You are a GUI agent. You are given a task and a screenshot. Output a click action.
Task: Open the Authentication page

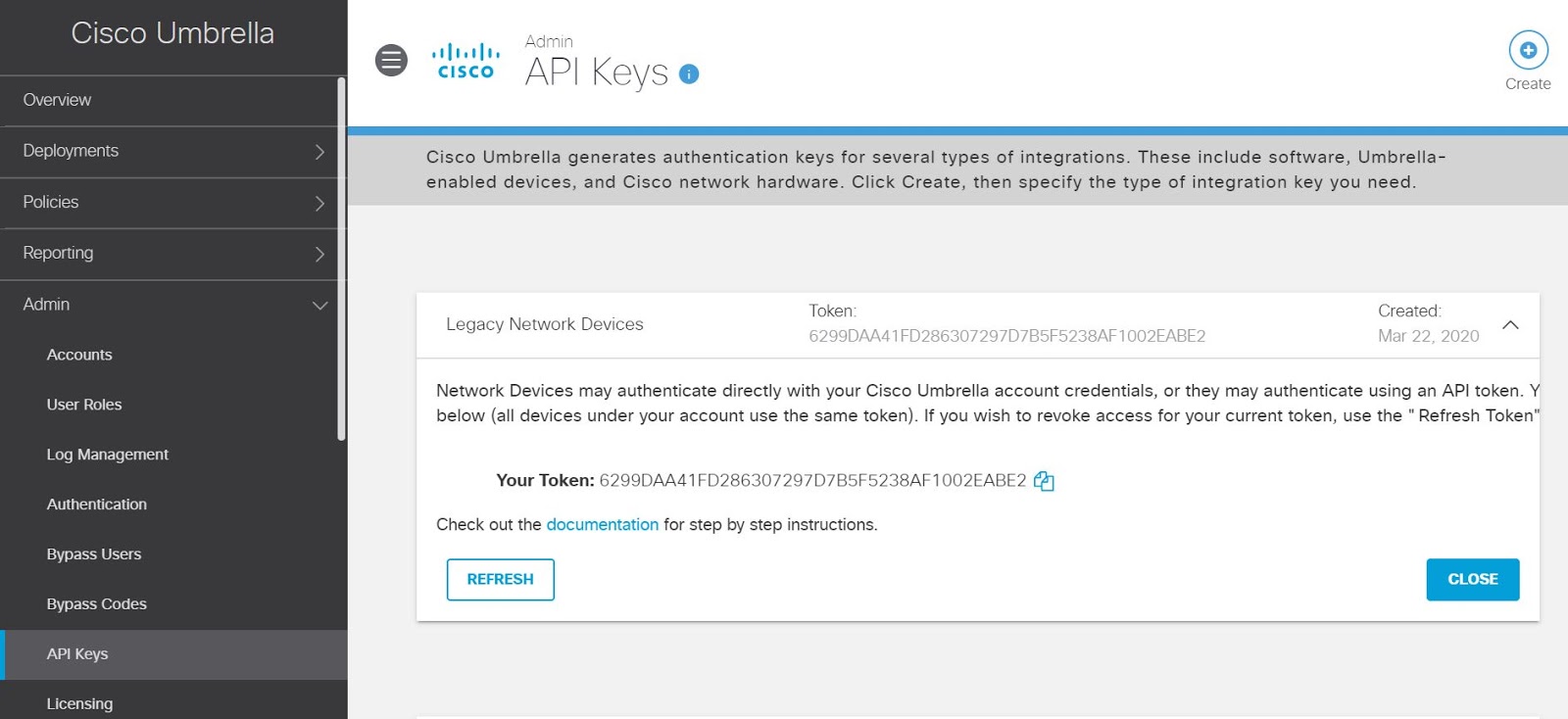[97, 504]
